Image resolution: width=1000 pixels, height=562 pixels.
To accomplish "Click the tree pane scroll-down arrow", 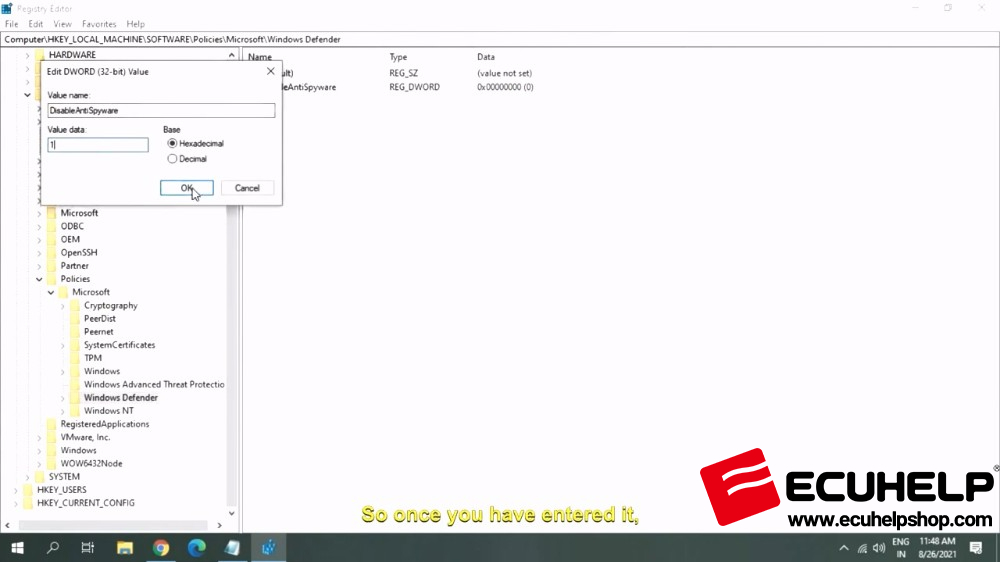I will coord(232,514).
